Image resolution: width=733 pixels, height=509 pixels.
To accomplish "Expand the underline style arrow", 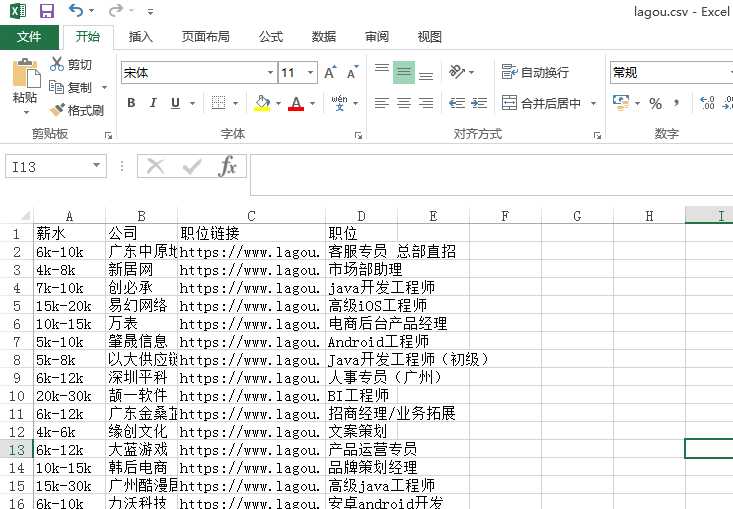I will (x=192, y=103).
